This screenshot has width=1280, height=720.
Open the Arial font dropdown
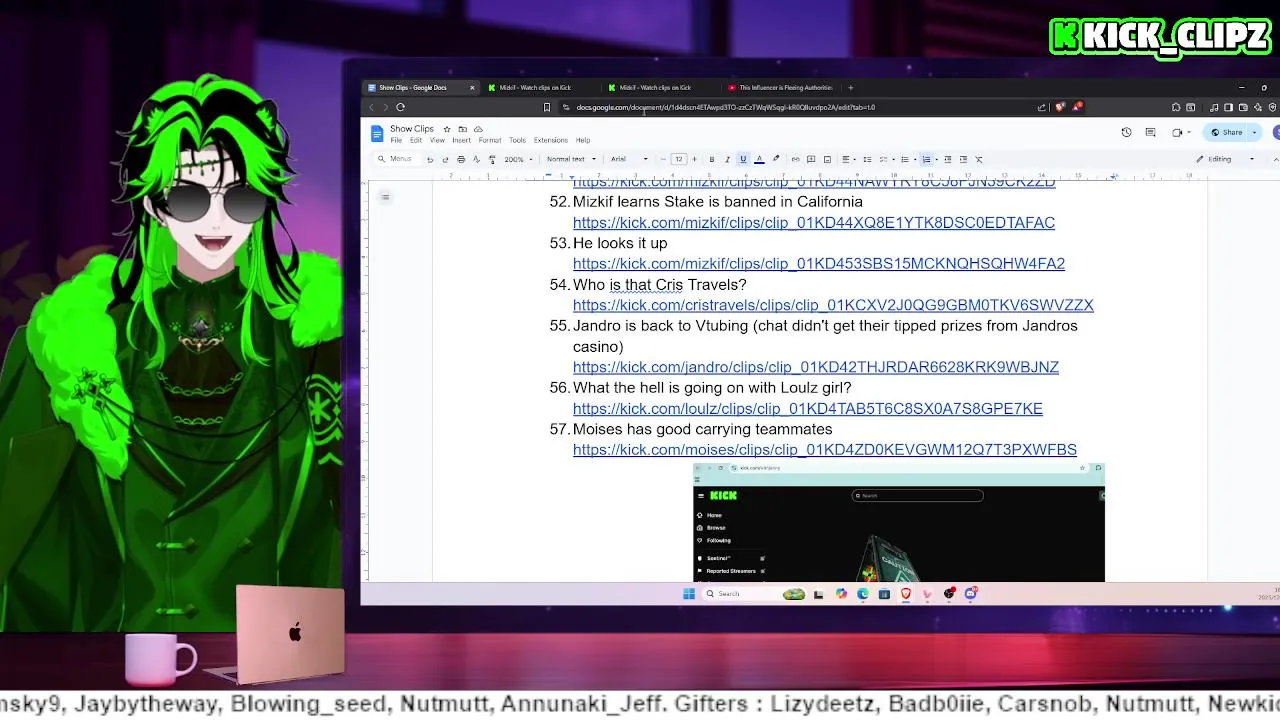630,159
